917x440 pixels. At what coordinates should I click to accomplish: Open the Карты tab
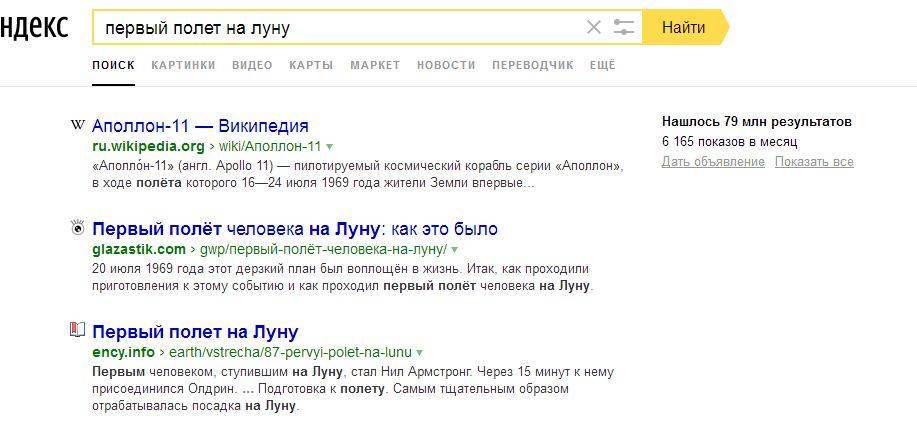(x=311, y=65)
